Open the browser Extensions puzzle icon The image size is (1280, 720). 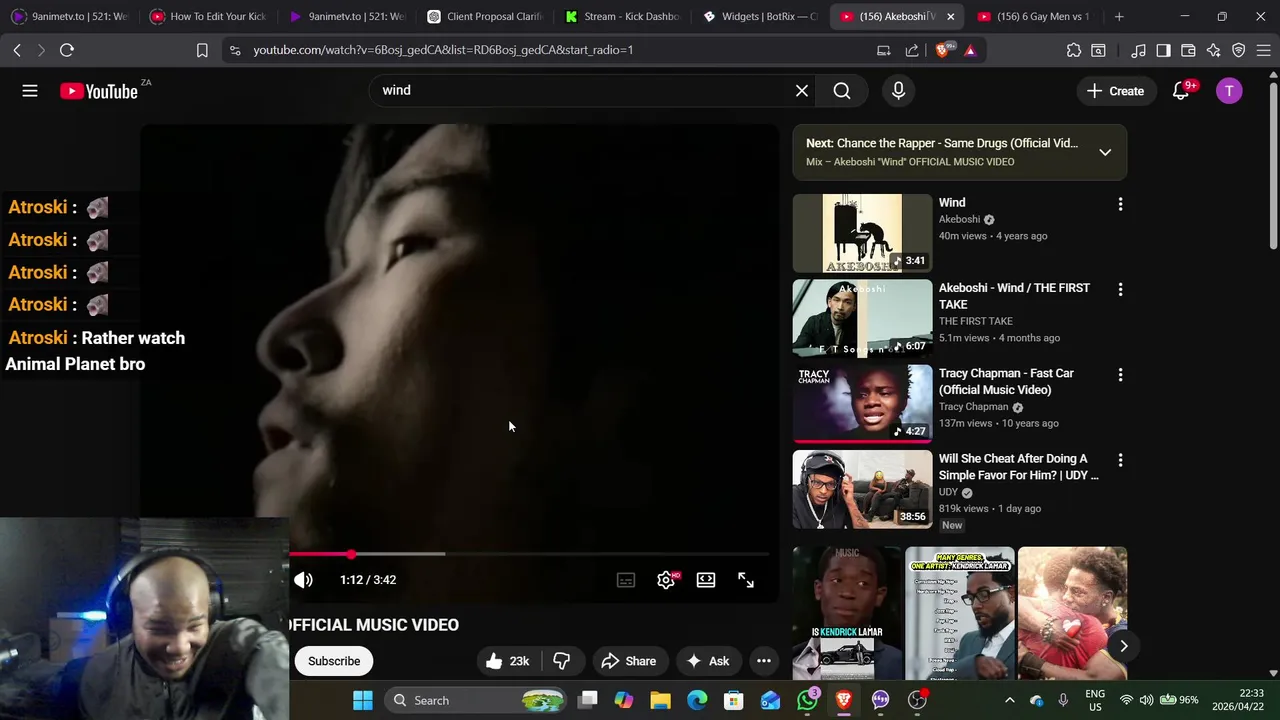[x=1073, y=50]
